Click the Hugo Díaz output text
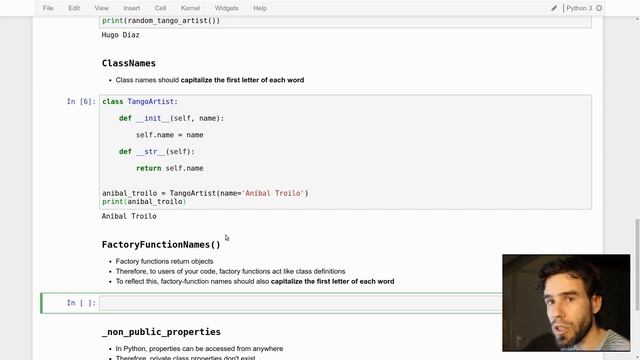 120,35
